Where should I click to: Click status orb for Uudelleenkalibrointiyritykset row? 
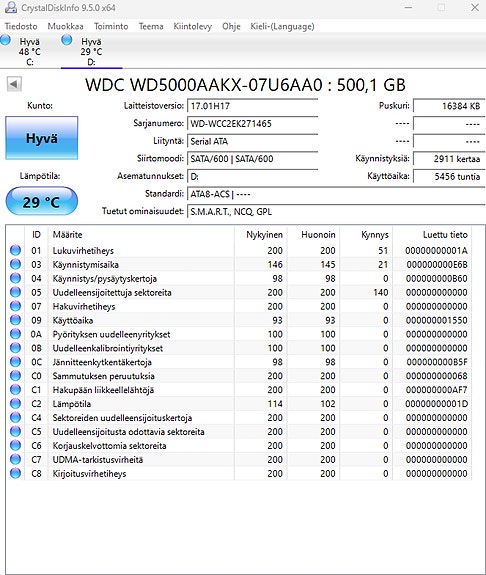pos(15,348)
